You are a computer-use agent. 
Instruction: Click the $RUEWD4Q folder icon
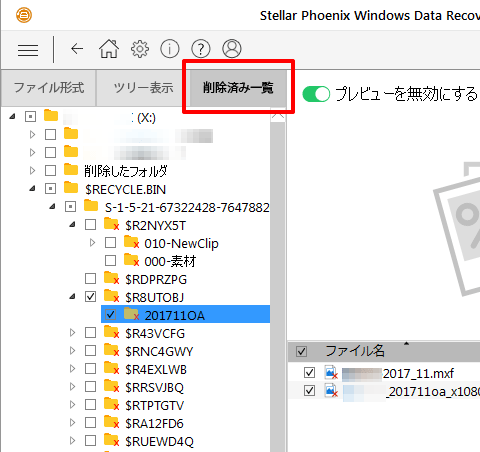pos(111,440)
